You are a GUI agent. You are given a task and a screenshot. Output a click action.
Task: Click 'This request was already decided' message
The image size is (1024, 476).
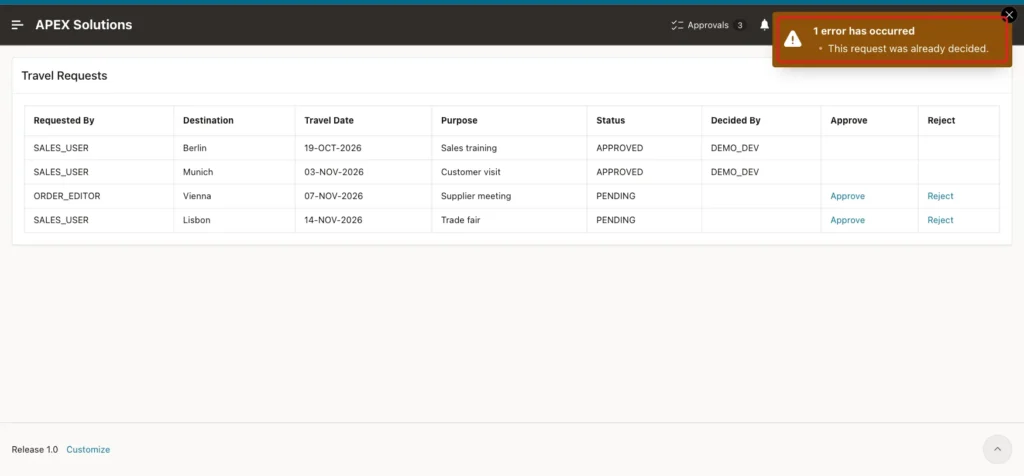coord(908,48)
